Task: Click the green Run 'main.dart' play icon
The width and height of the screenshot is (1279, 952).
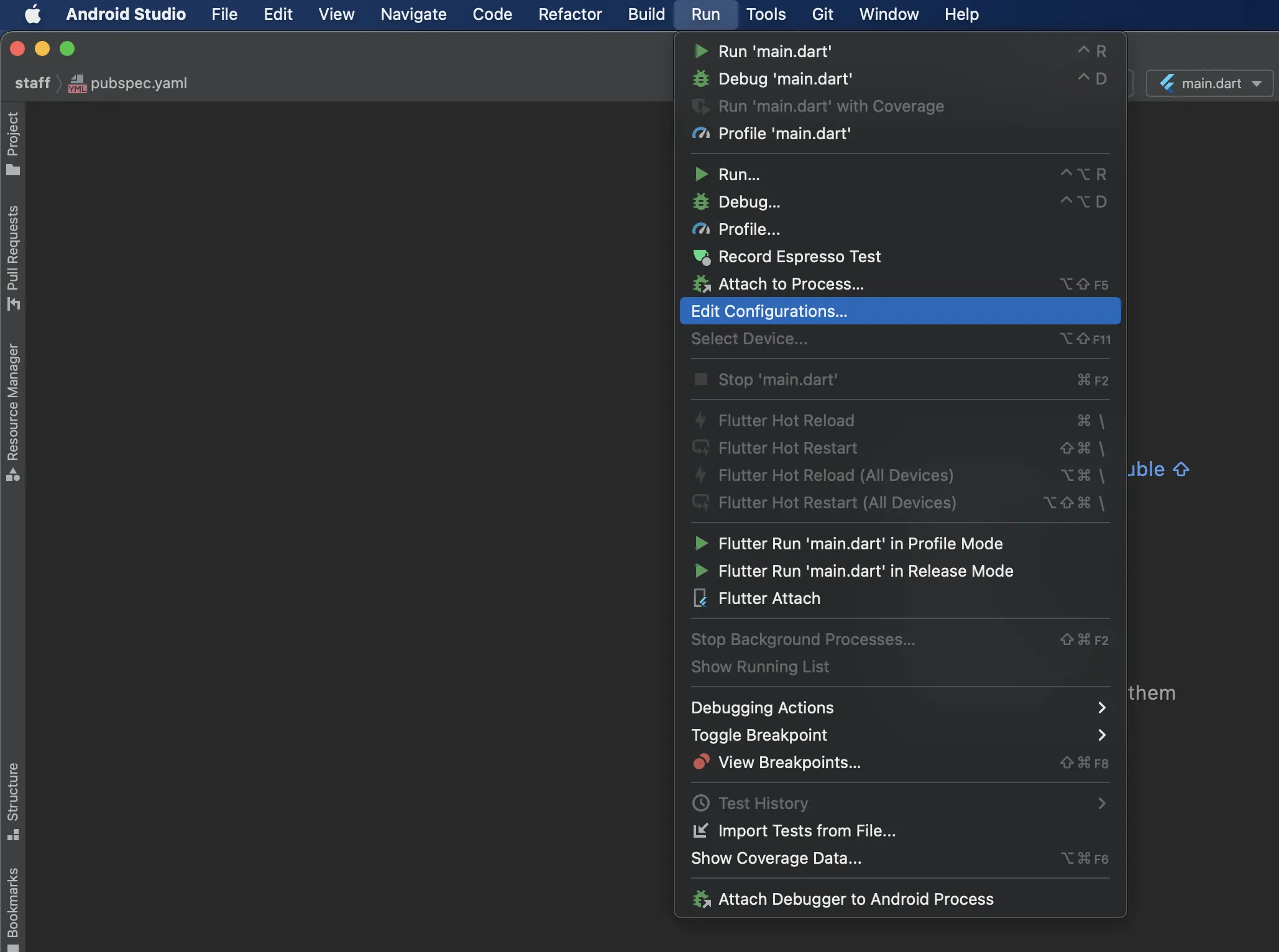Action: (701, 51)
